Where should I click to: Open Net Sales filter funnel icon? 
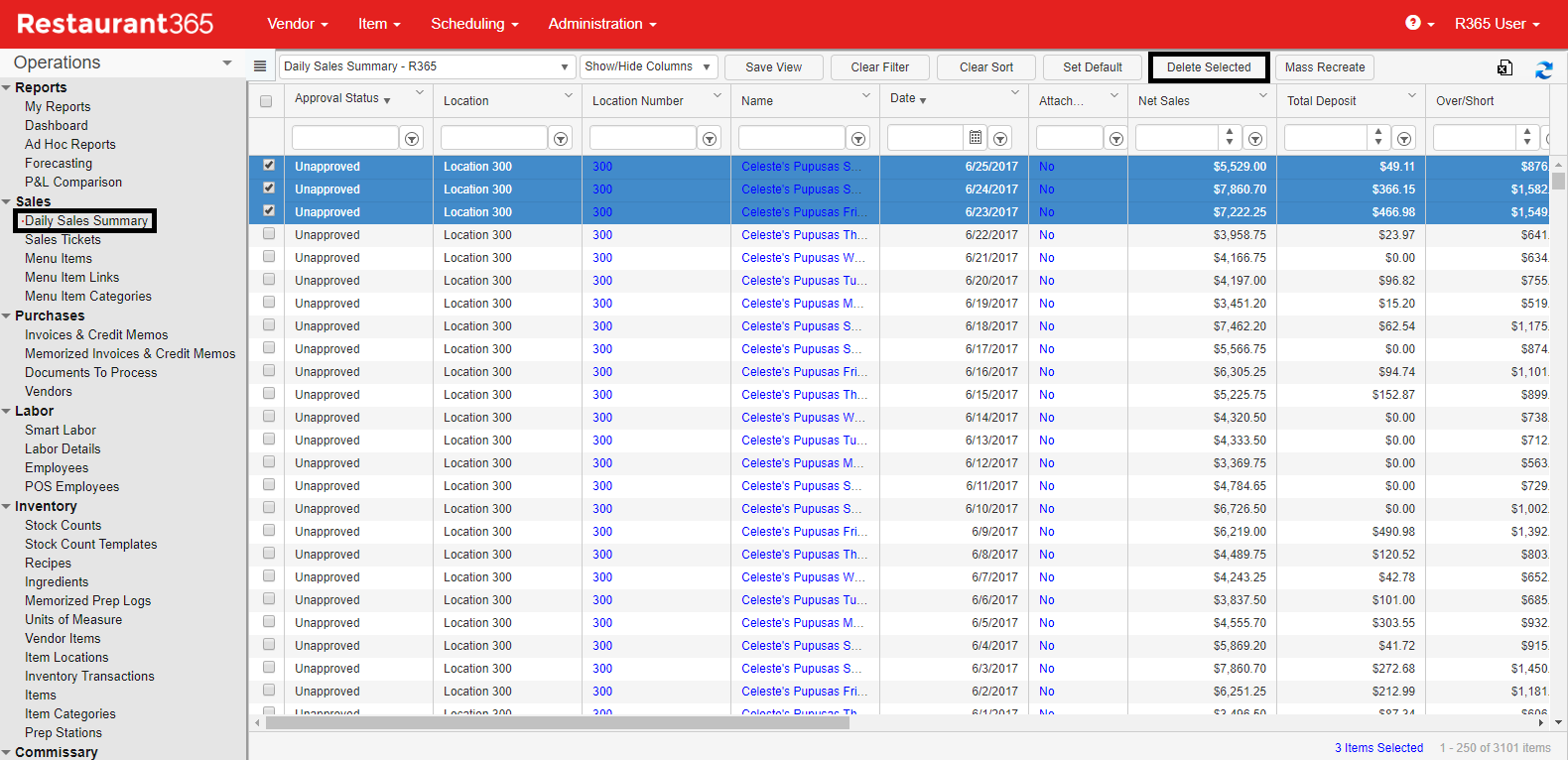tap(1255, 138)
